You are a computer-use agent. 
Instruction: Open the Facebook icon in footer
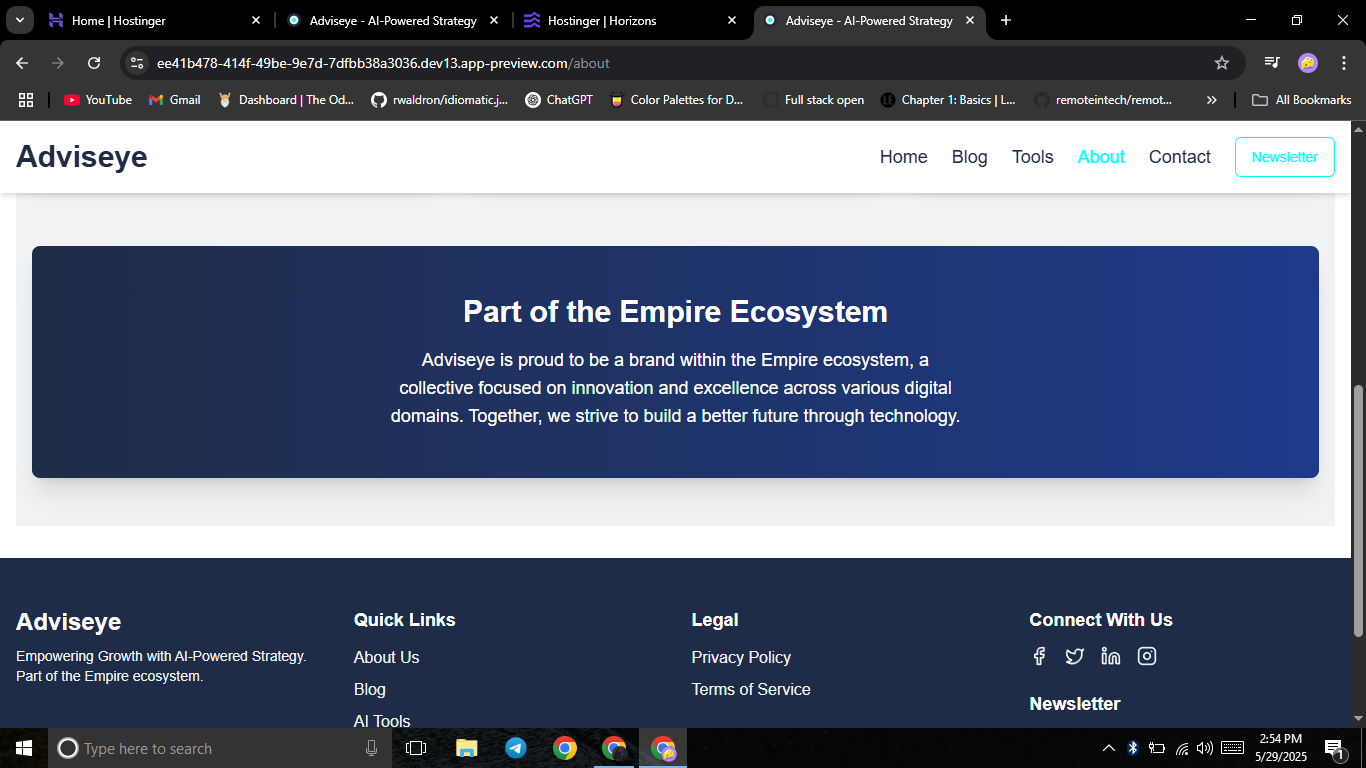coord(1039,656)
